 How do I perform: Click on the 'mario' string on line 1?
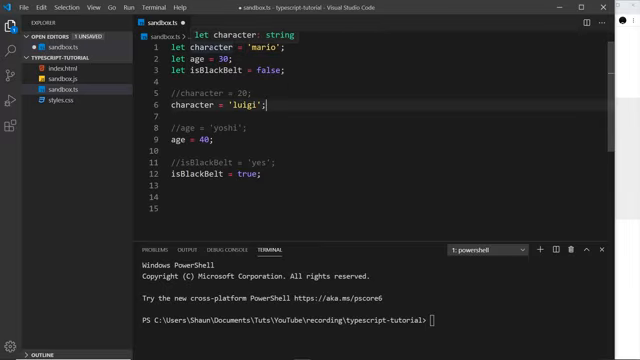pos(263,47)
